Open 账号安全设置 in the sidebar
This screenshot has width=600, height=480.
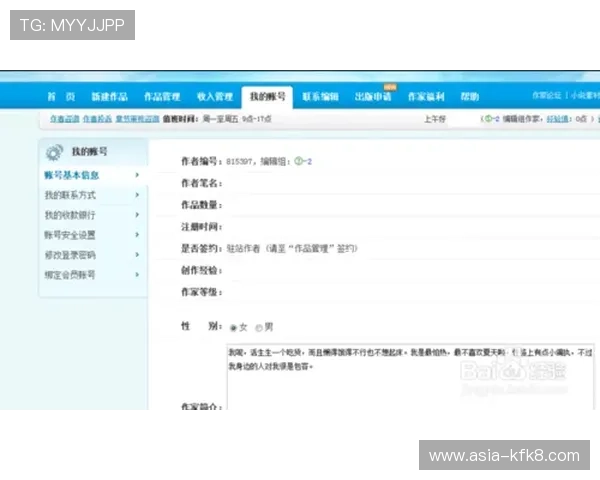[70, 235]
